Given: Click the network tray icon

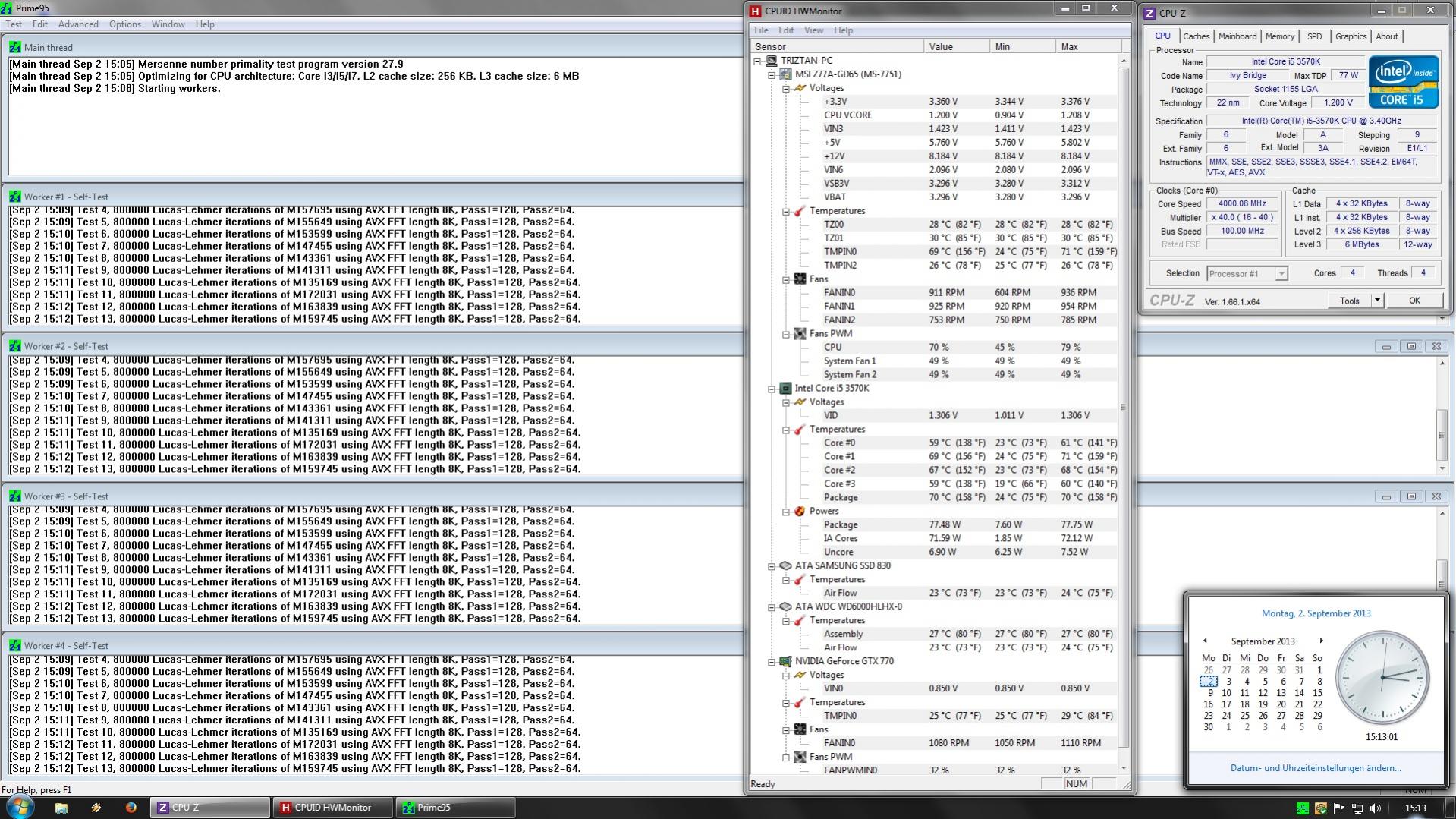Looking at the screenshot, I should [x=1357, y=808].
